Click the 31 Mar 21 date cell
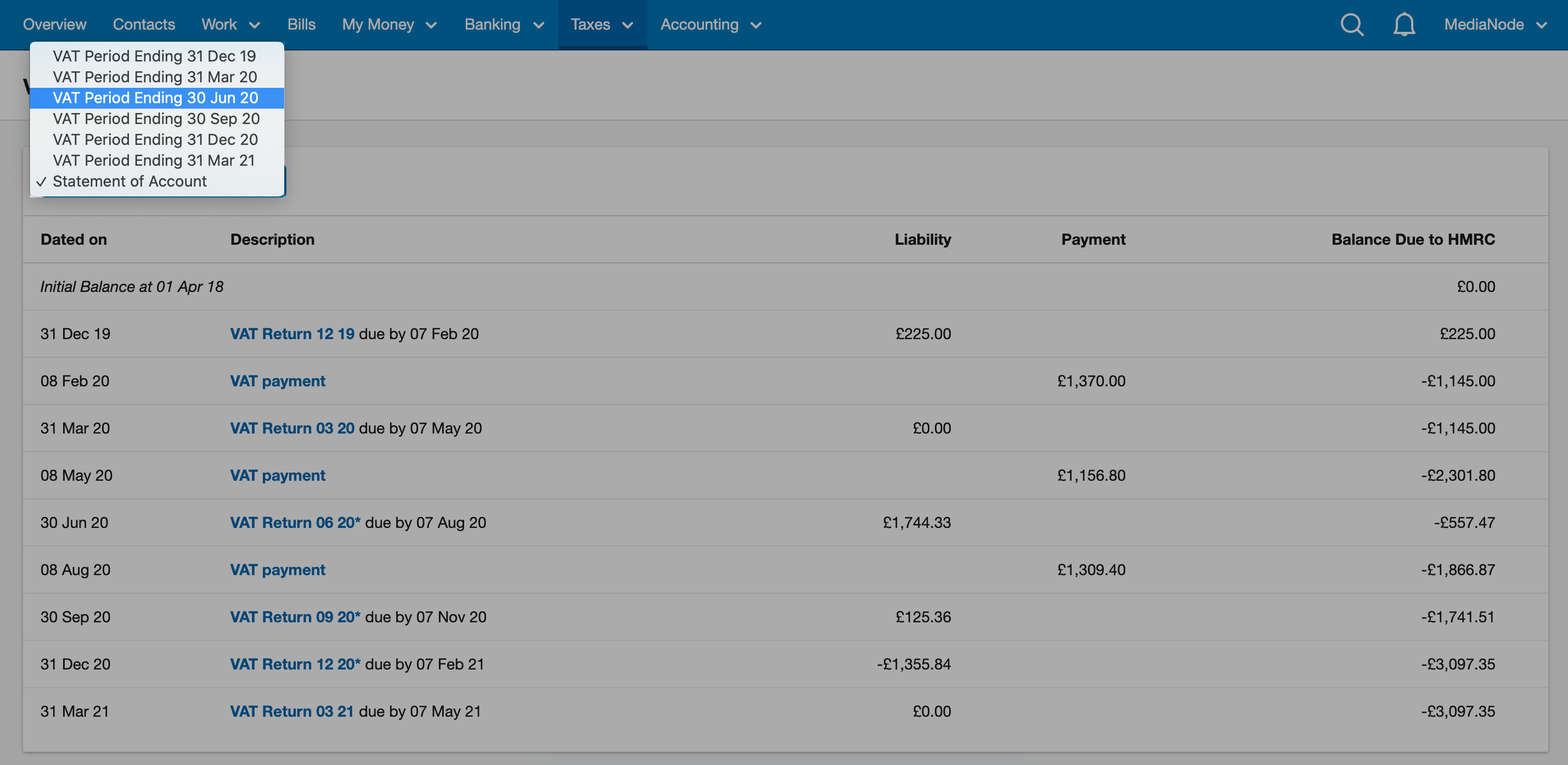This screenshot has width=1568, height=765. click(75, 711)
